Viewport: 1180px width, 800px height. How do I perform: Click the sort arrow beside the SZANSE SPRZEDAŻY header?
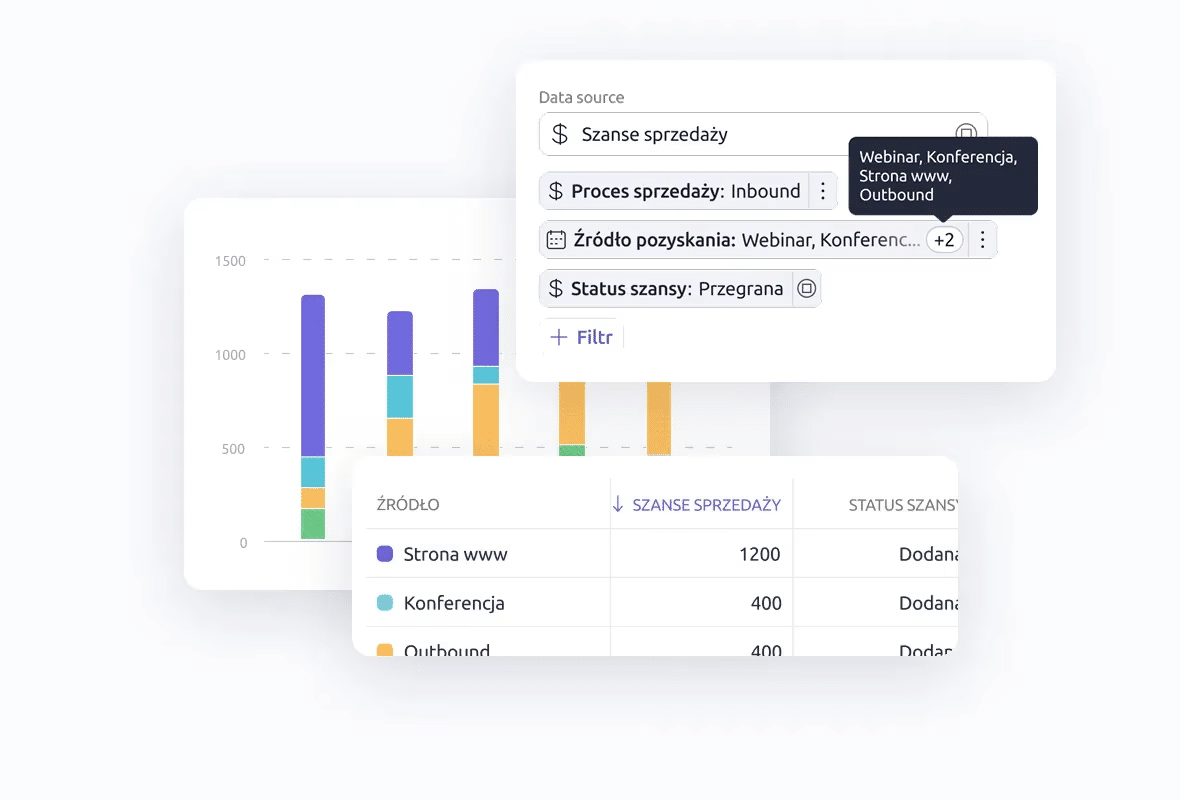pos(618,505)
